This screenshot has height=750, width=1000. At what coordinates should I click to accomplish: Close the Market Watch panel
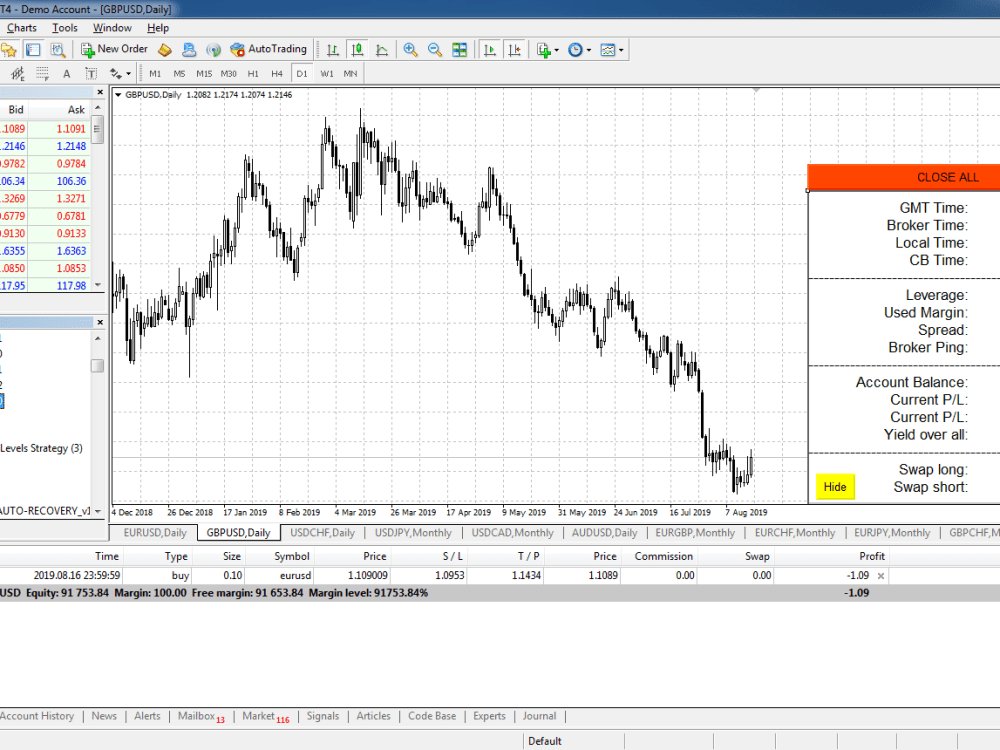(100, 92)
